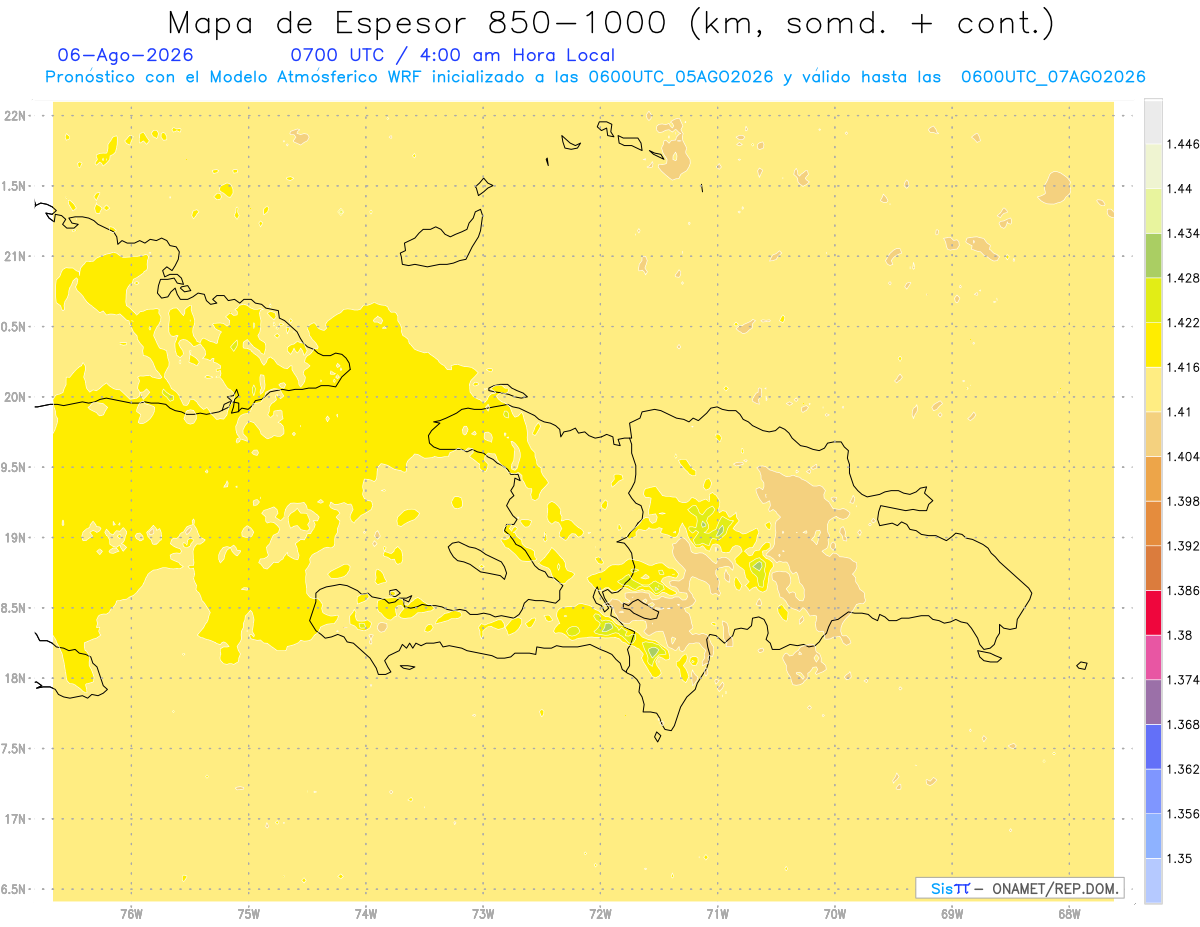Pick the purple 1.368–1.374 legend swatch
This screenshot has height=927, width=1200.
(1153, 702)
